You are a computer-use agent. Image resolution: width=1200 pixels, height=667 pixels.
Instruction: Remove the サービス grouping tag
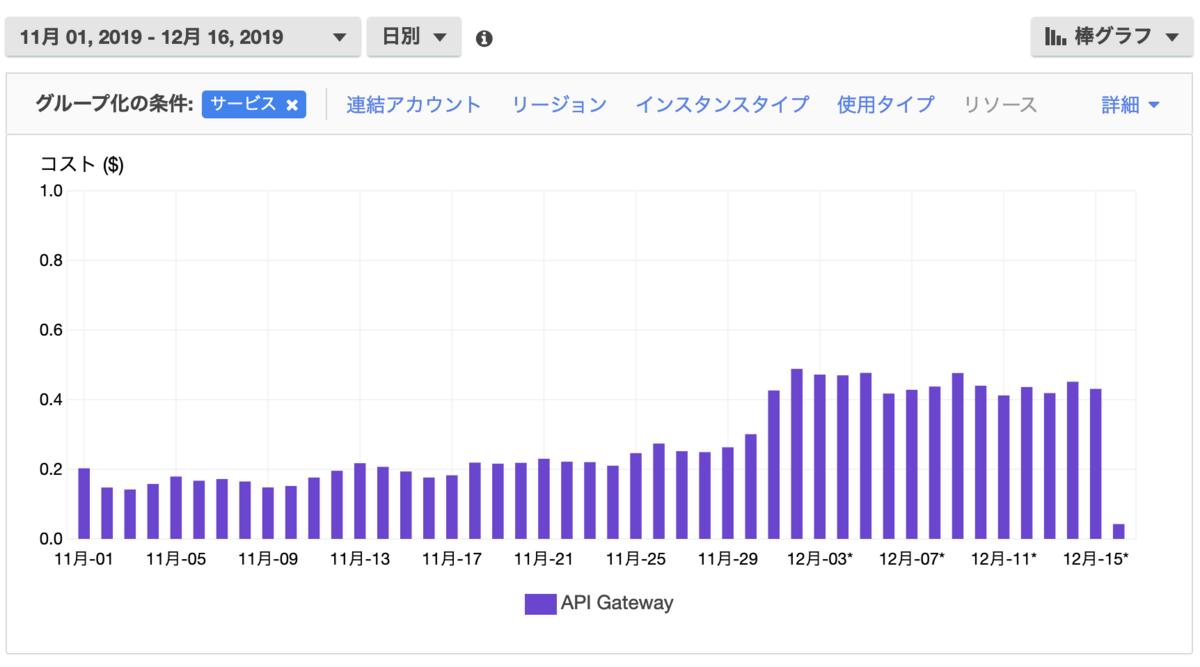292,105
